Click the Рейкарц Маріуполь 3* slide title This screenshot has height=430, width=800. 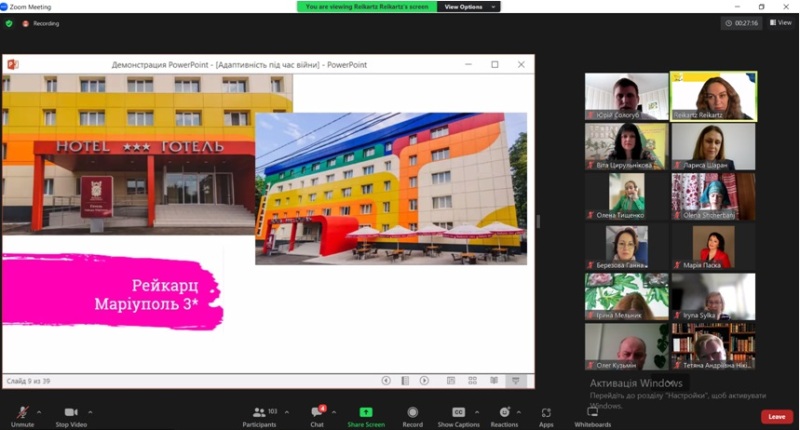point(146,294)
